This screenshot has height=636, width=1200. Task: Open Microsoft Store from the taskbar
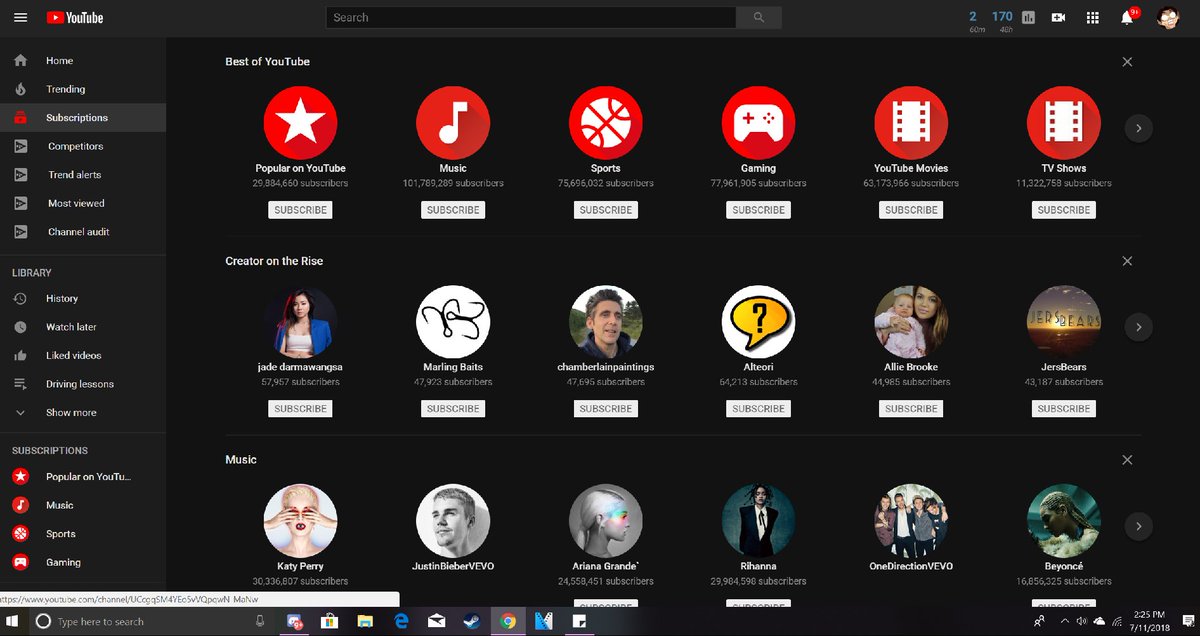[329, 621]
